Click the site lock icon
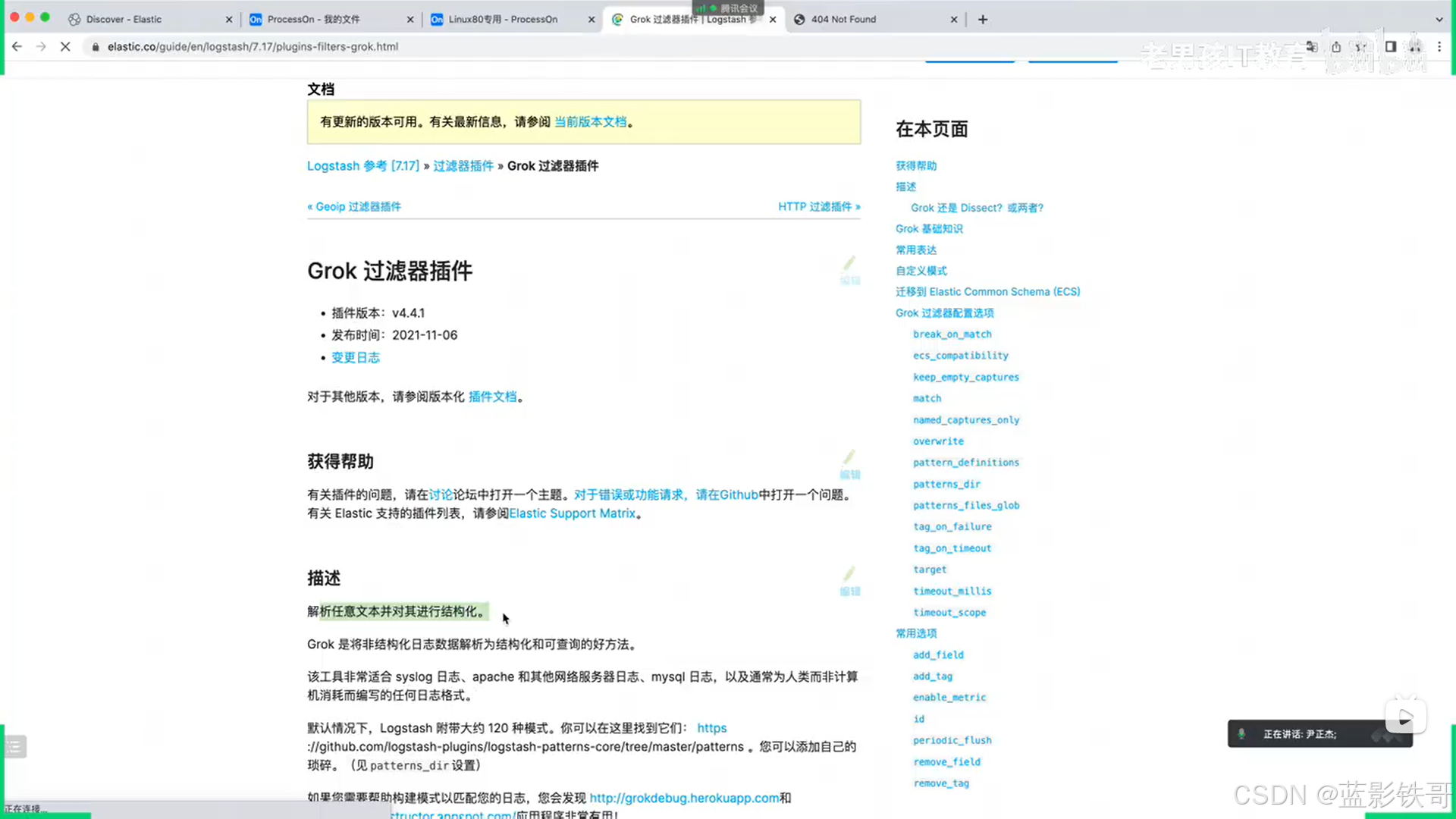Screen dimensions: 1456x819 click(96, 46)
